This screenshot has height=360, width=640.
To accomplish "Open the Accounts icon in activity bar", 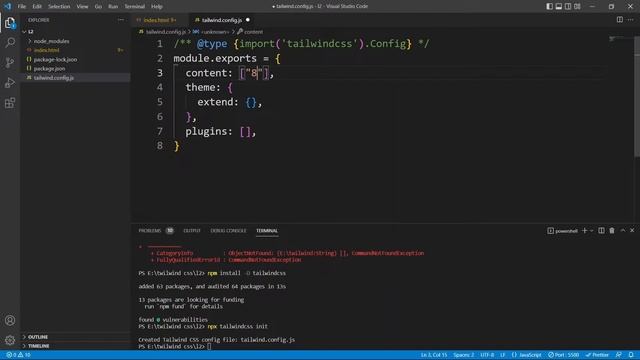I will tap(10, 320).
